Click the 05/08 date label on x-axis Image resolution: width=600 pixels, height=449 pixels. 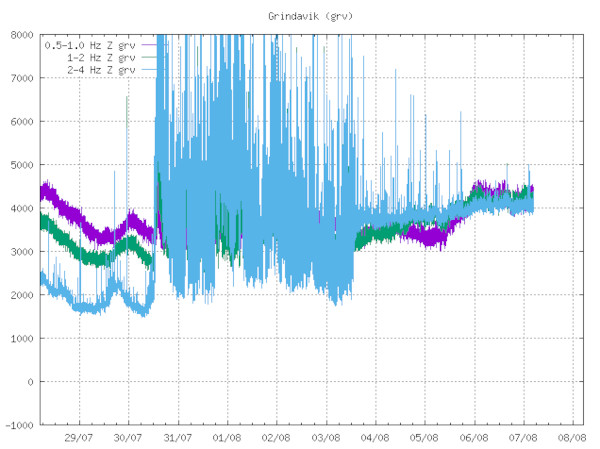(424, 437)
